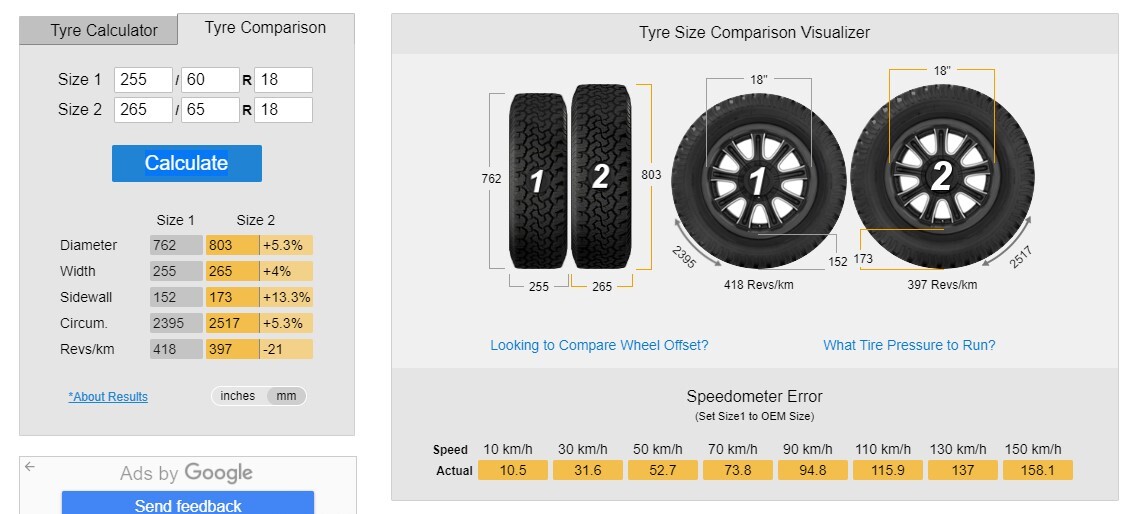Open Looking to Compare Wheel Offset link
1135x514 pixels.
(x=599, y=345)
